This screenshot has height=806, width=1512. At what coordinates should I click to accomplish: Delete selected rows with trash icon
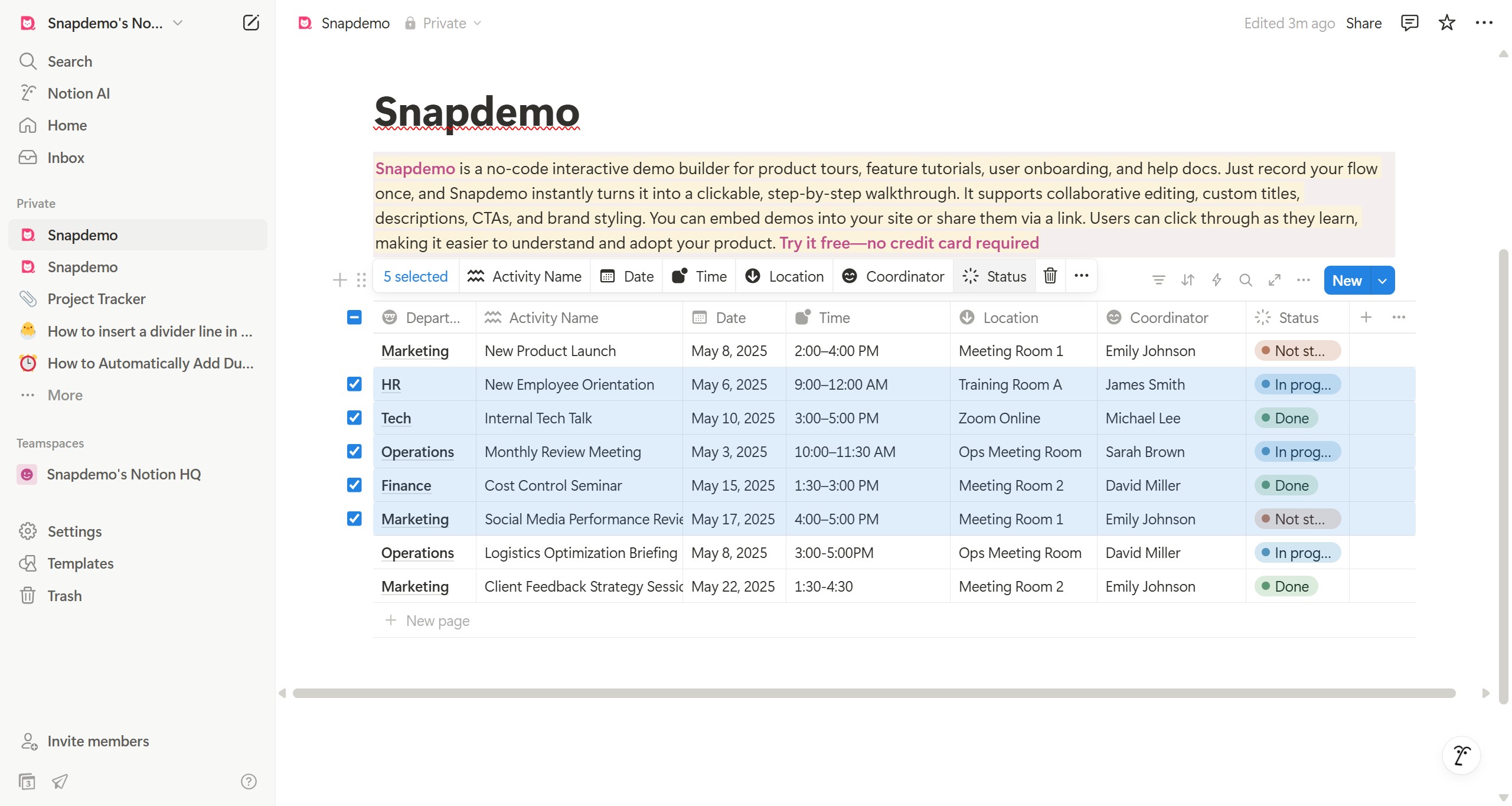1050,276
